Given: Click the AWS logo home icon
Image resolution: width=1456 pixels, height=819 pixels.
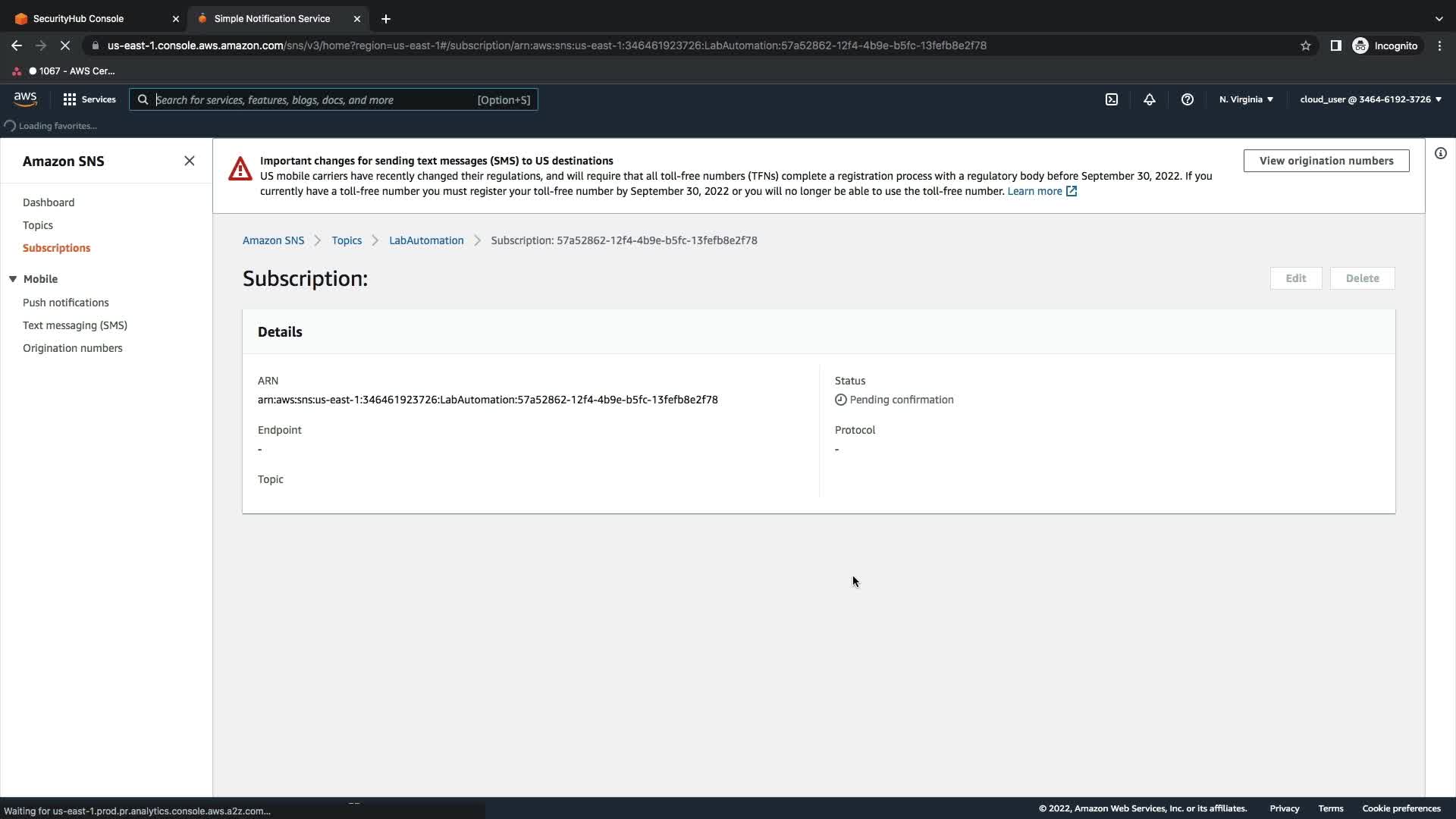Looking at the screenshot, I should pyautogui.click(x=25, y=99).
